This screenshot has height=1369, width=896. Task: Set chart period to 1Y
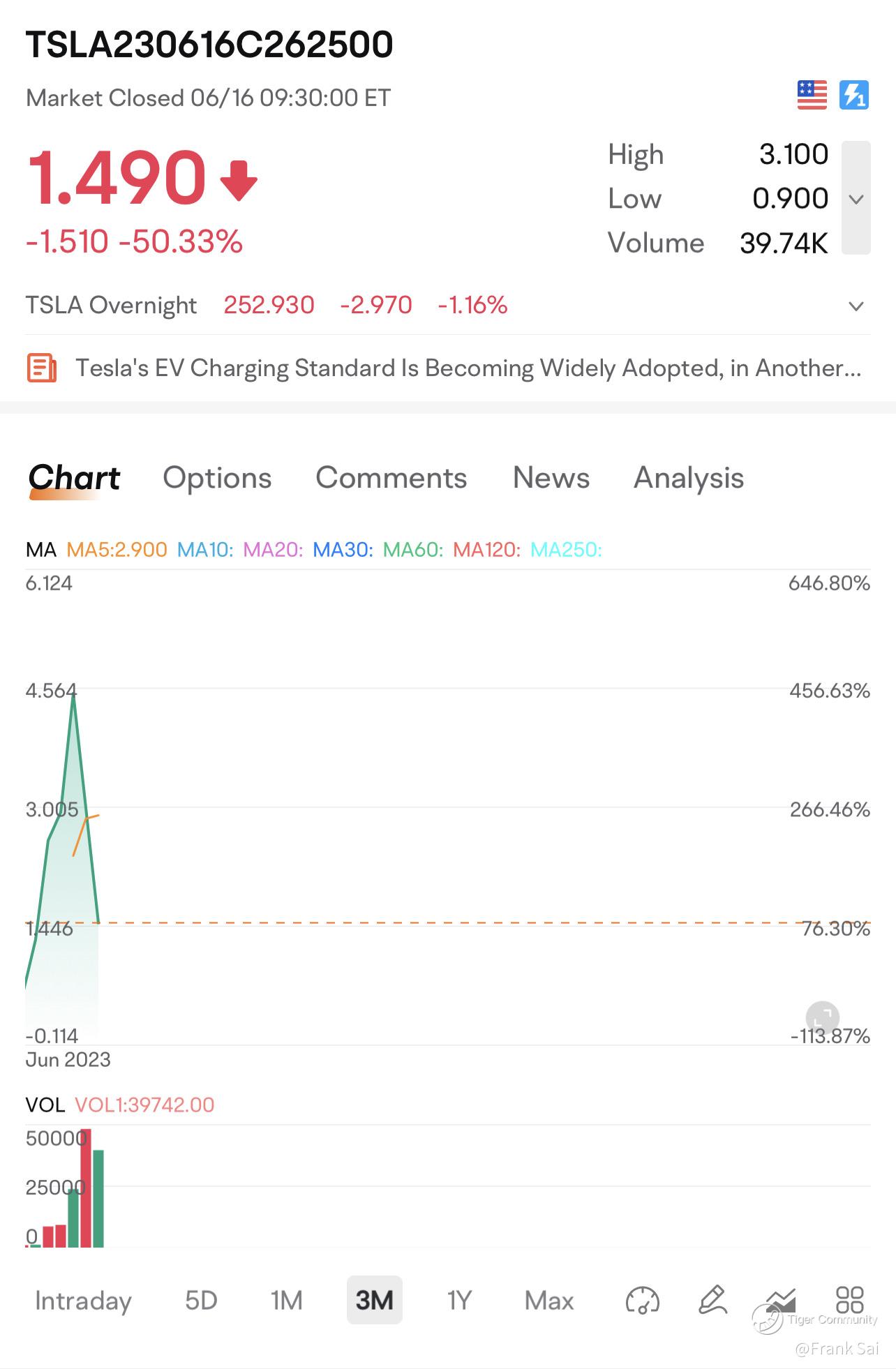[459, 1301]
